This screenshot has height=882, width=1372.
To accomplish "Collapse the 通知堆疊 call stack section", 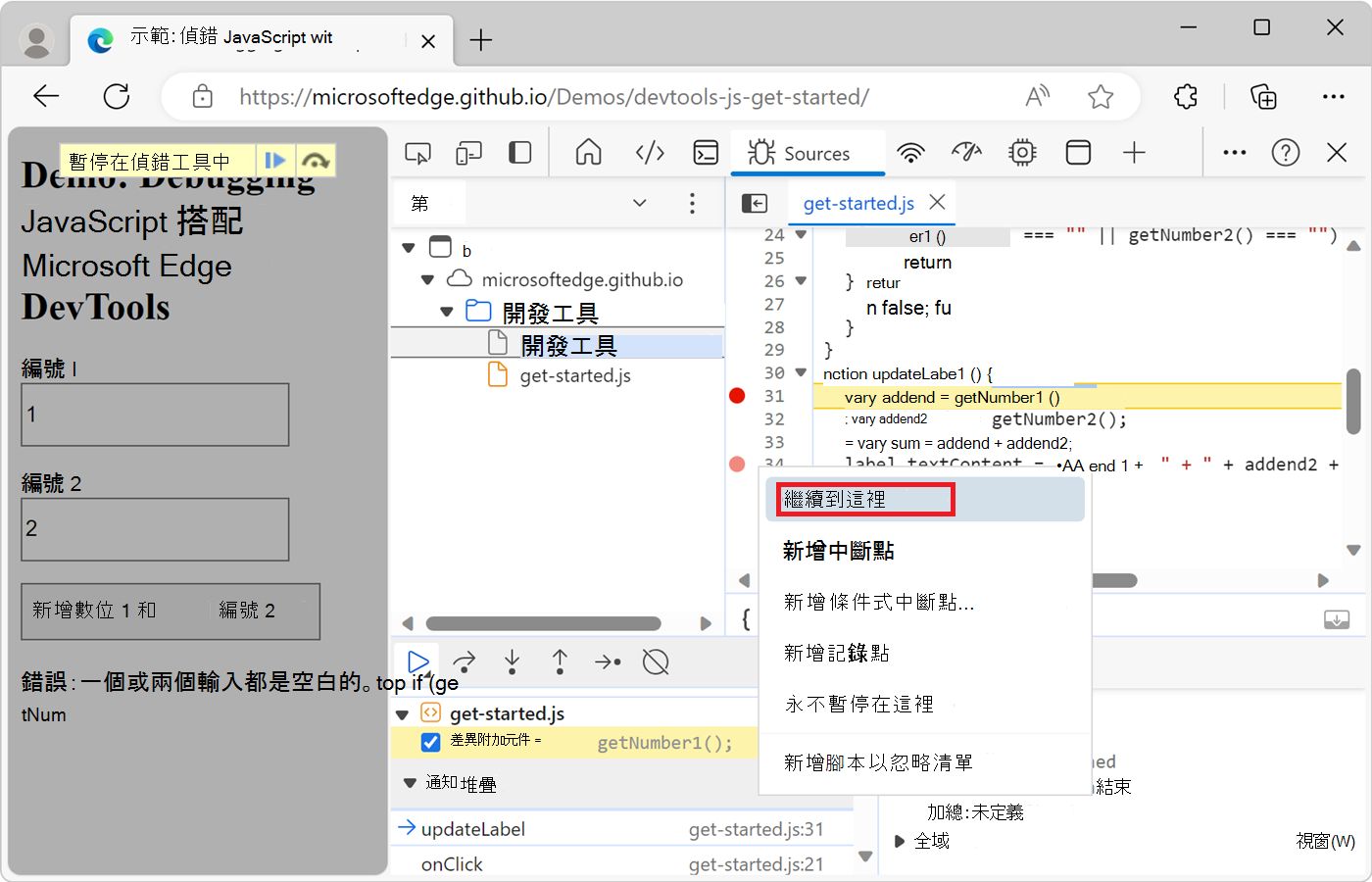I will [410, 783].
